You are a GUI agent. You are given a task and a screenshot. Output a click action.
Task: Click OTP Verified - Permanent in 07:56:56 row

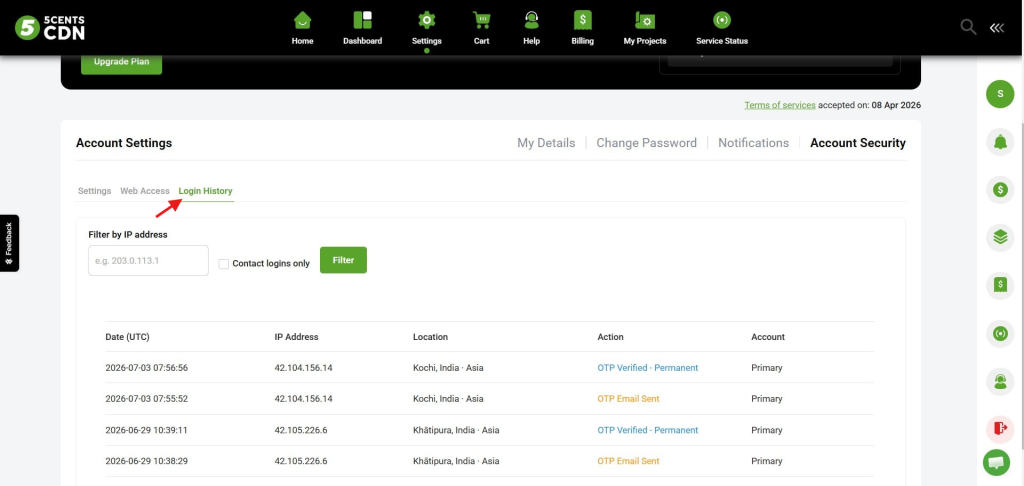(648, 368)
